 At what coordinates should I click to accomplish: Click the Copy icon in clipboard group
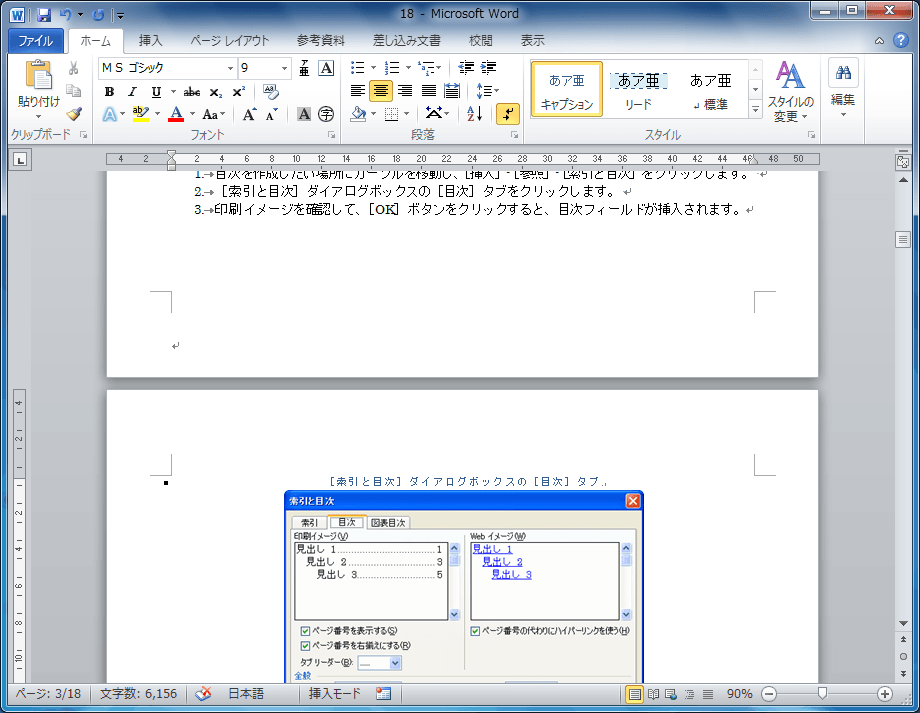(73, 90)
